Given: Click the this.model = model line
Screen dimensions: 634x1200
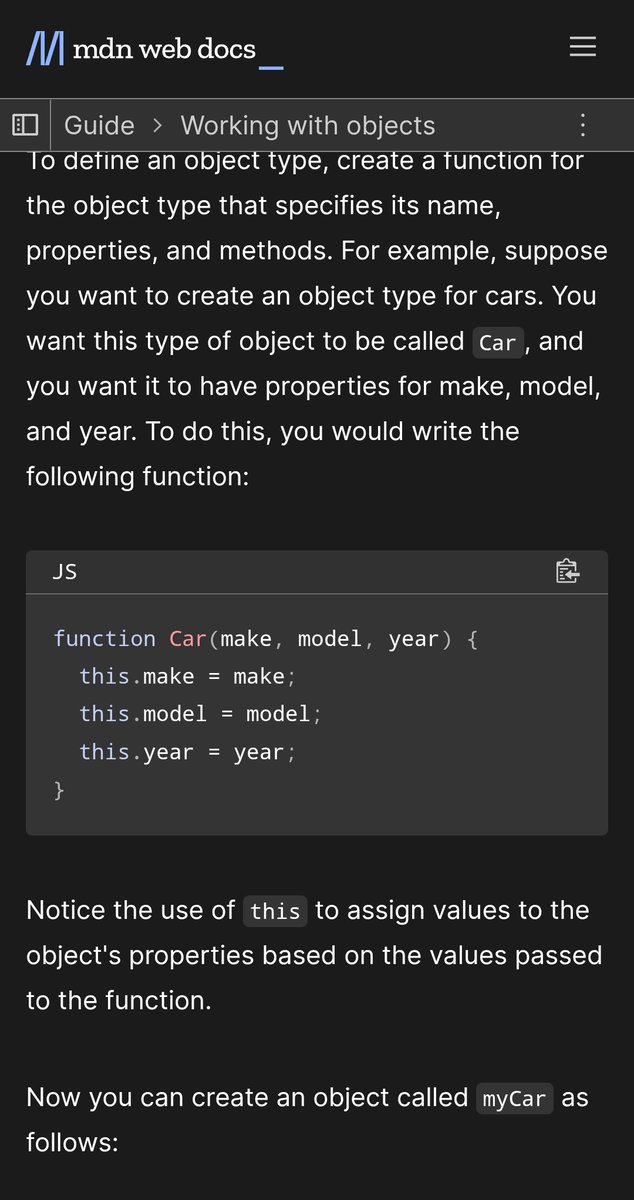Looking at the screenshot, I should click(x=201, y=714).
